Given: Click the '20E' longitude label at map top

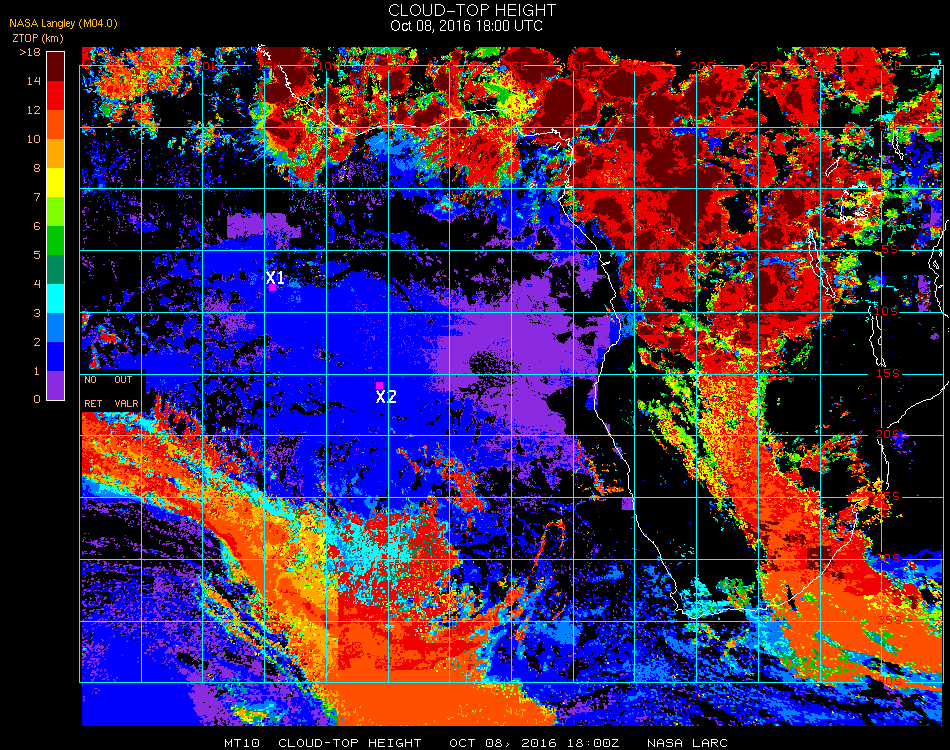Looking at the screenshot, I should (702, 65).
